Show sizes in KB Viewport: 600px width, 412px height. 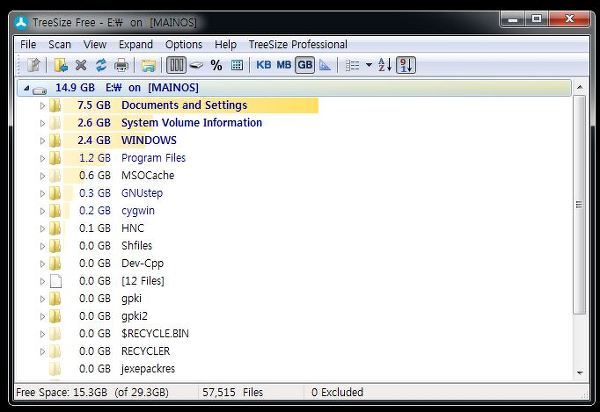(x=264, y=65)
